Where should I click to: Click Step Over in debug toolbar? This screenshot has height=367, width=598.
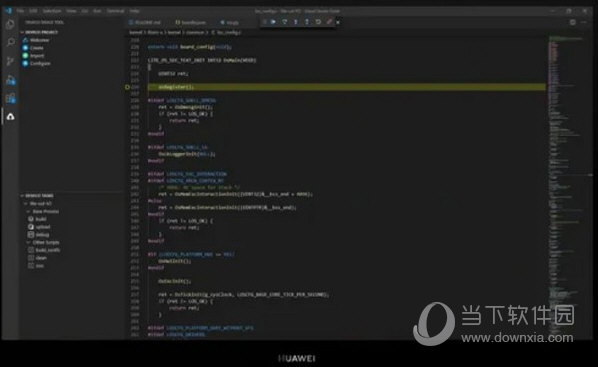point(285,22)
